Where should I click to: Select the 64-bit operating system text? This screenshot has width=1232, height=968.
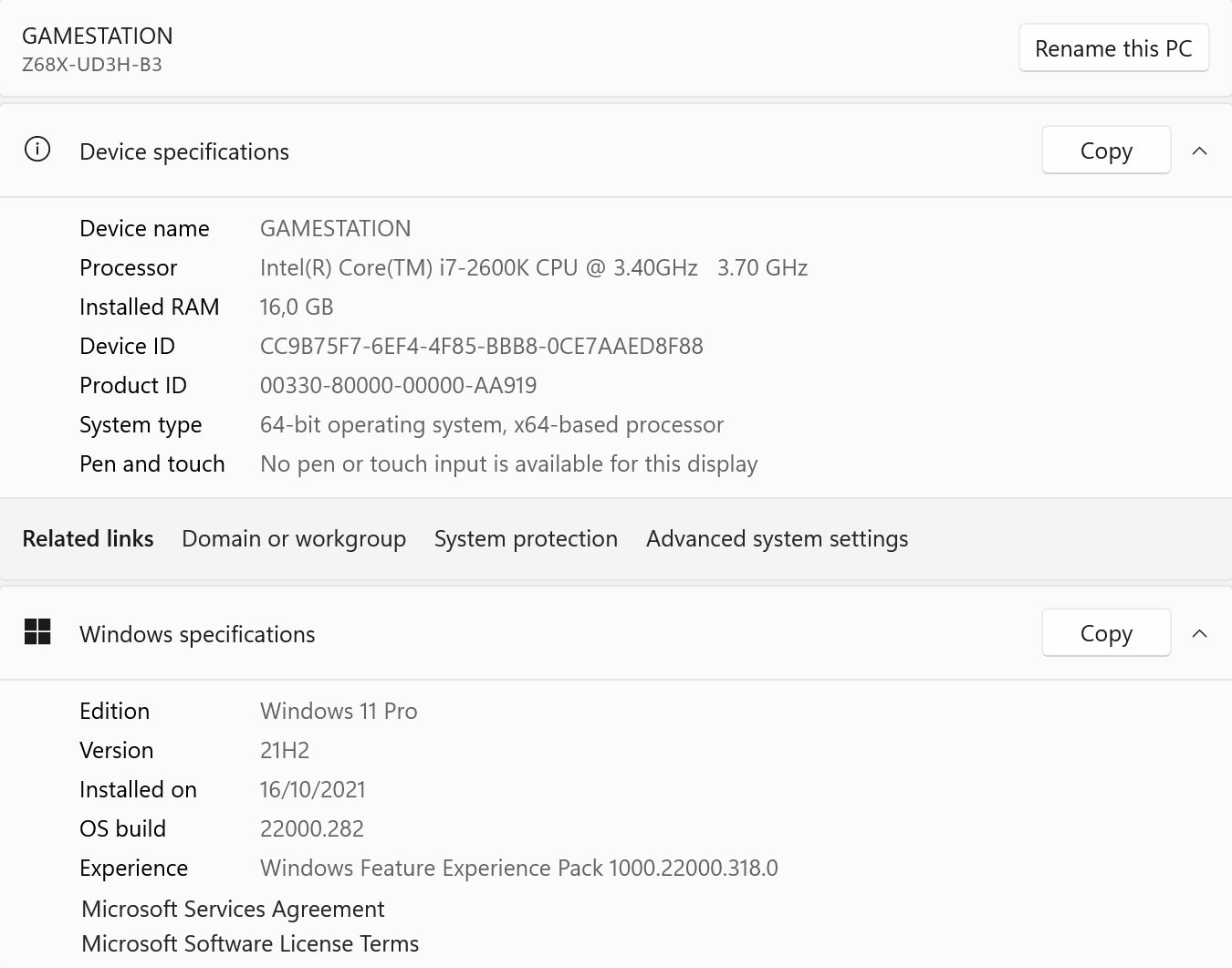pyautogui.click(x=492, y=425)
